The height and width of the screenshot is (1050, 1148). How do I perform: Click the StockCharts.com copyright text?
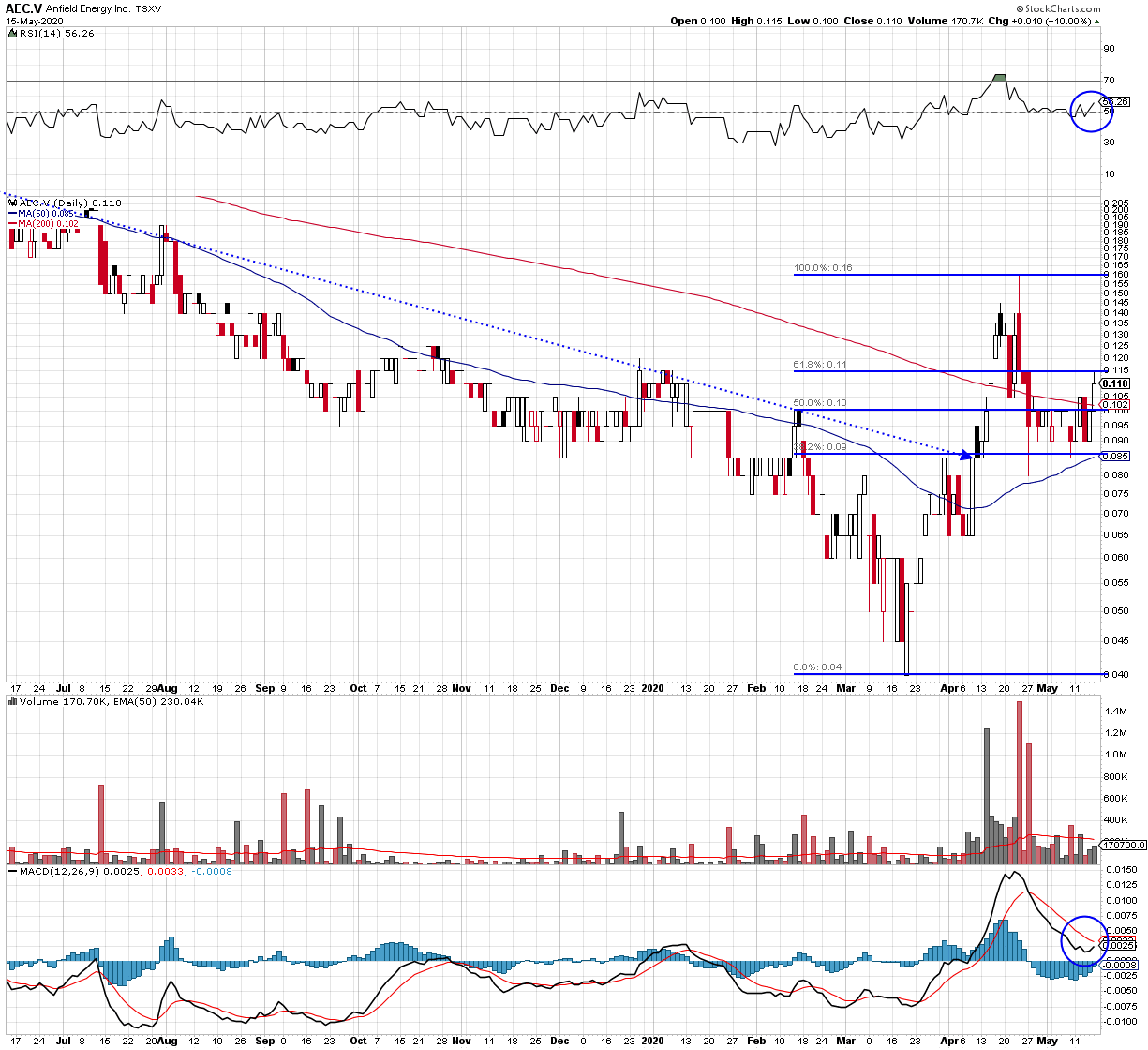pos(1058,8)
